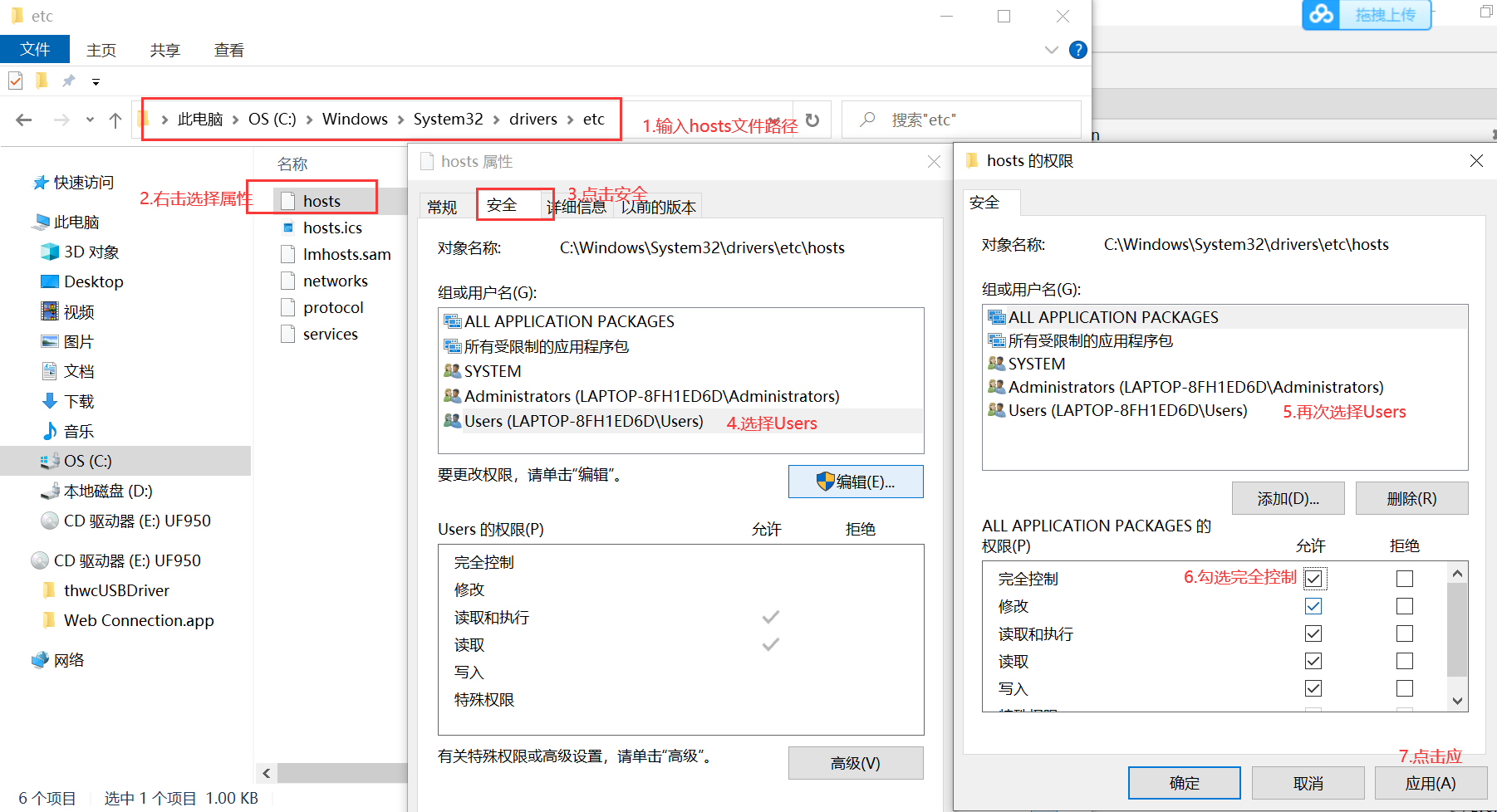Open Desktop folder in sidebar
The image size is (1497, 812).
(x=82, y=281)
